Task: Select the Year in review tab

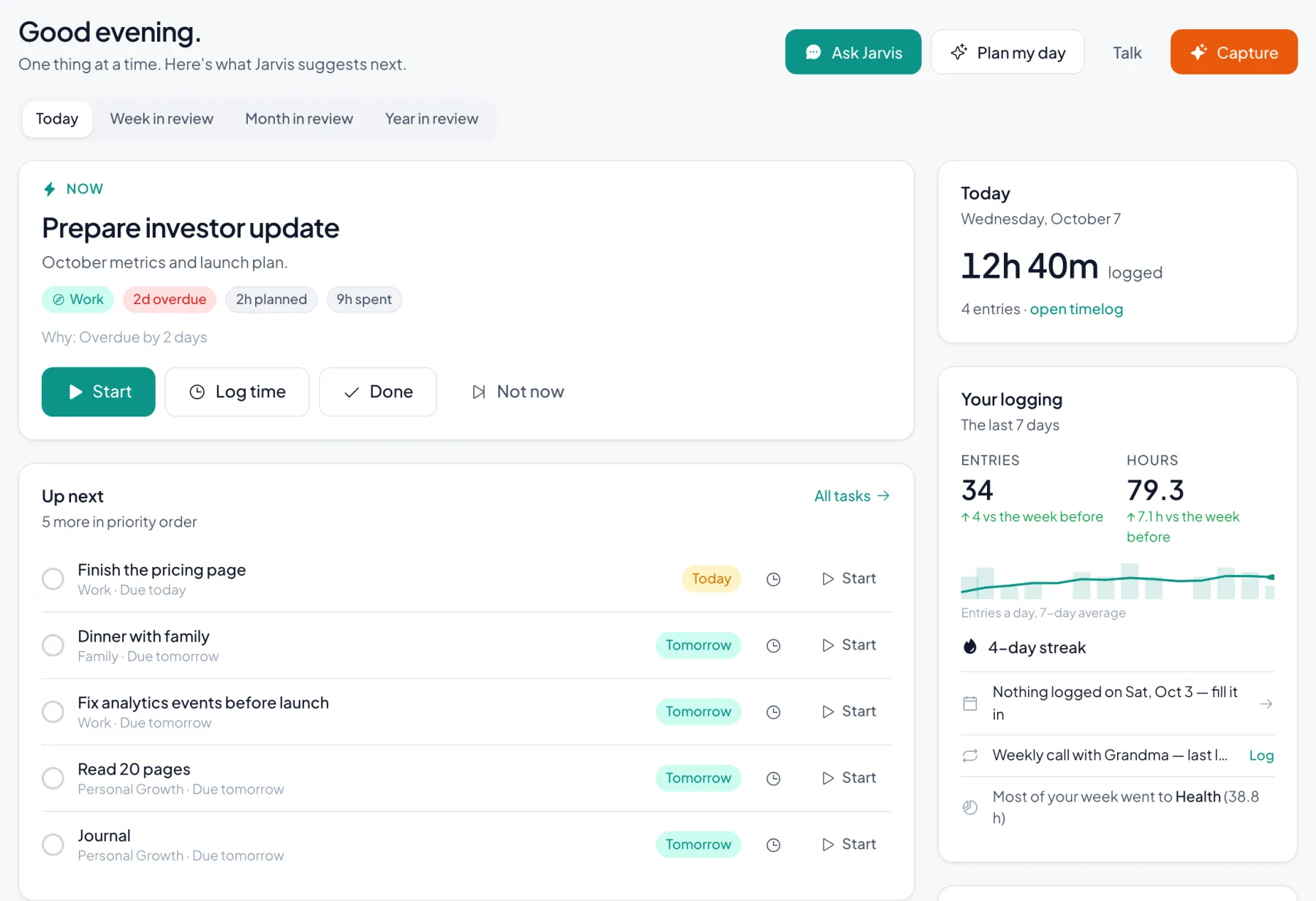Action: click(431, 119)
